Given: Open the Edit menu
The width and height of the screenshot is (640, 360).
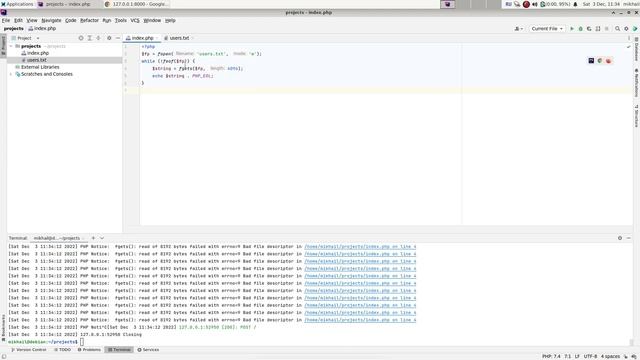Looking at the screenshot, I should point(18,20).
